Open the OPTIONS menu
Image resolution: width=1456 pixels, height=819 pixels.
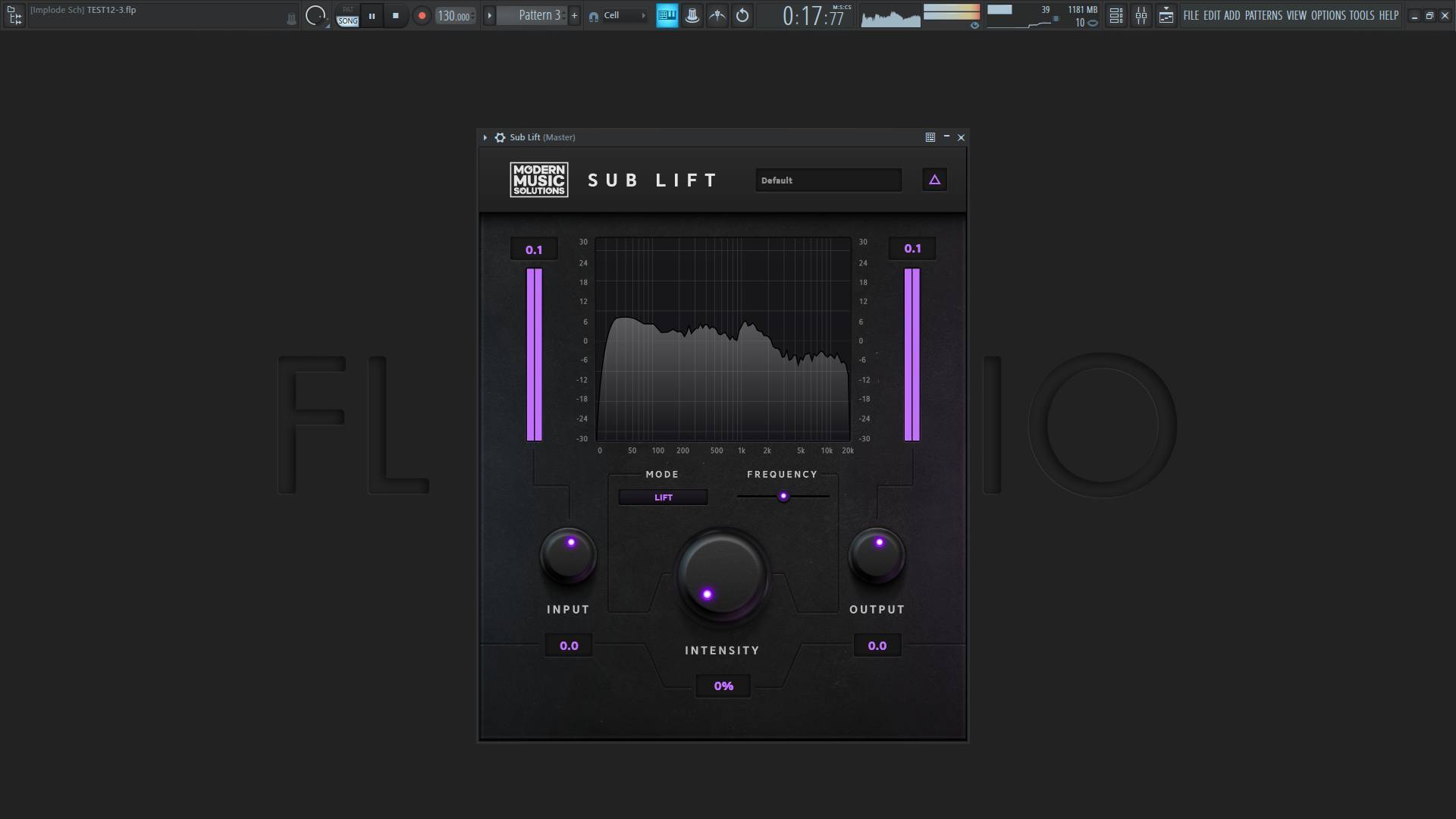coord(1329,15)
